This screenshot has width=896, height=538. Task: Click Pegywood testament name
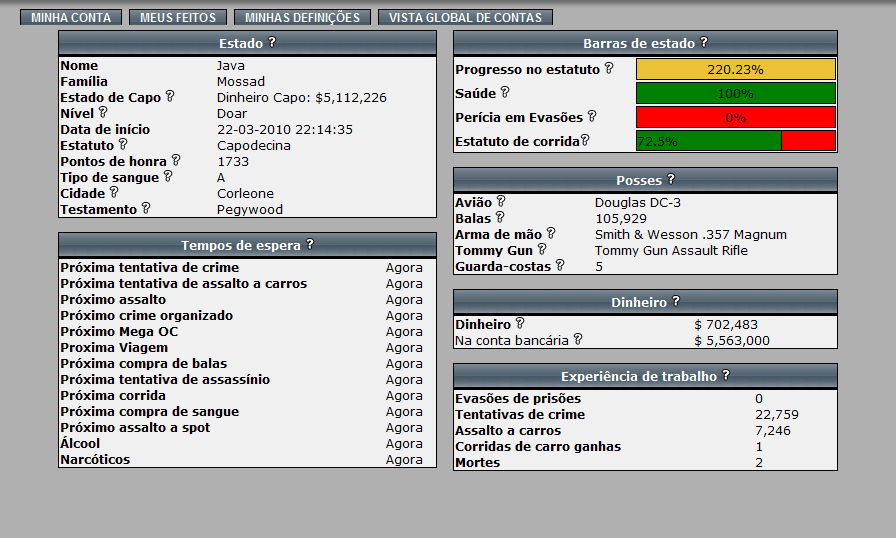click(x=250, y=210)
